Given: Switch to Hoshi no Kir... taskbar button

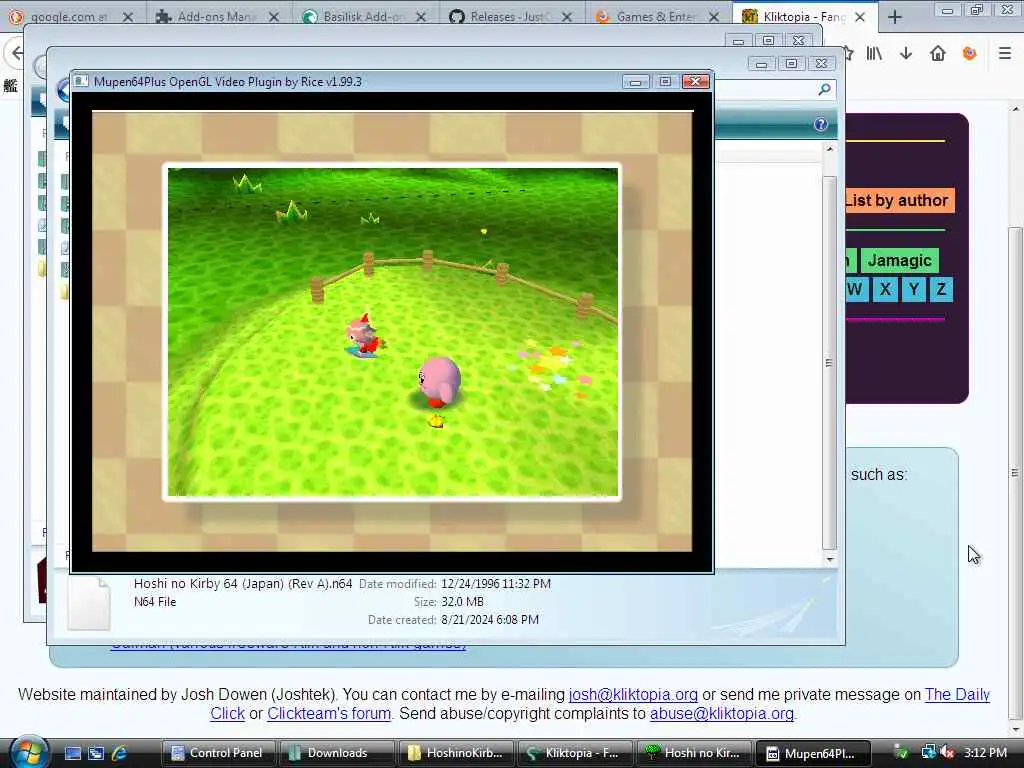Looking at the screenshot, I should tap(694, 753).
